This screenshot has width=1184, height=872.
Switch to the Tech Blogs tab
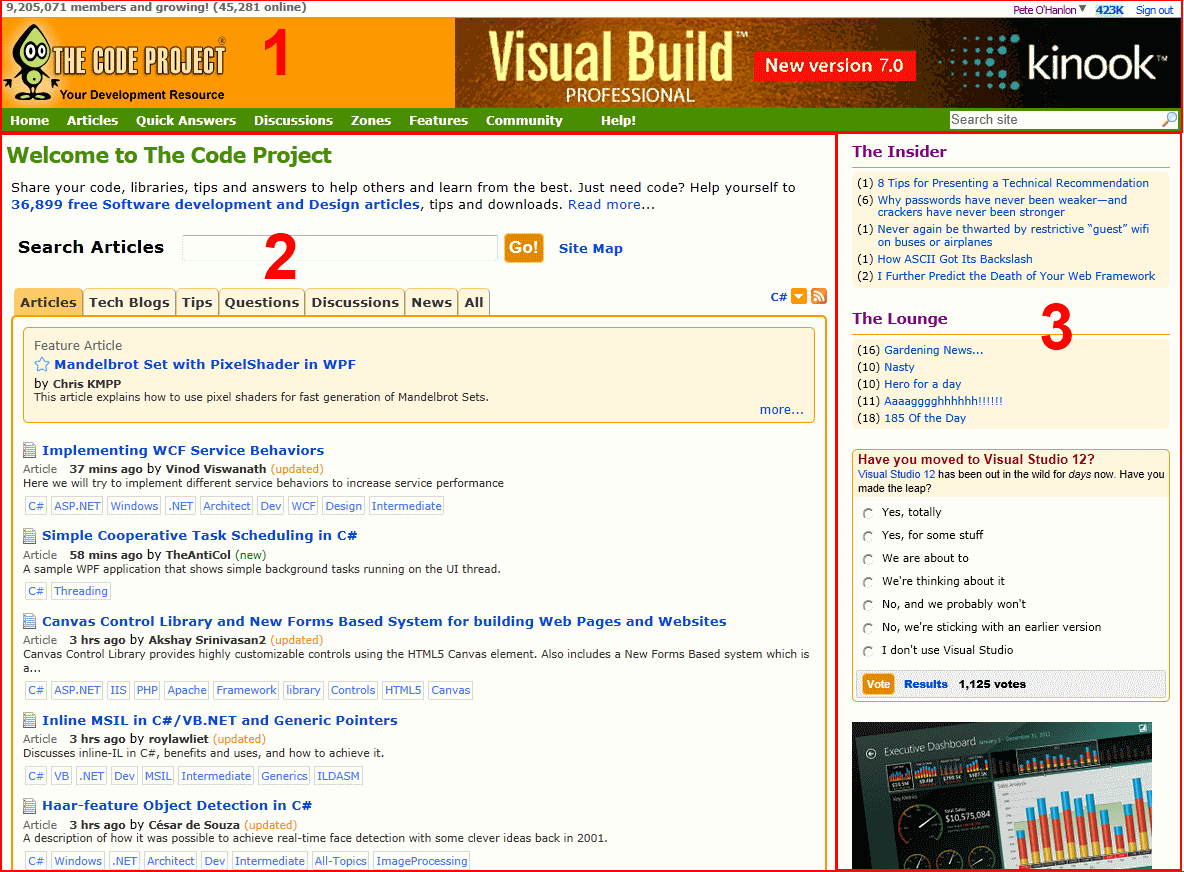[129, 302]
